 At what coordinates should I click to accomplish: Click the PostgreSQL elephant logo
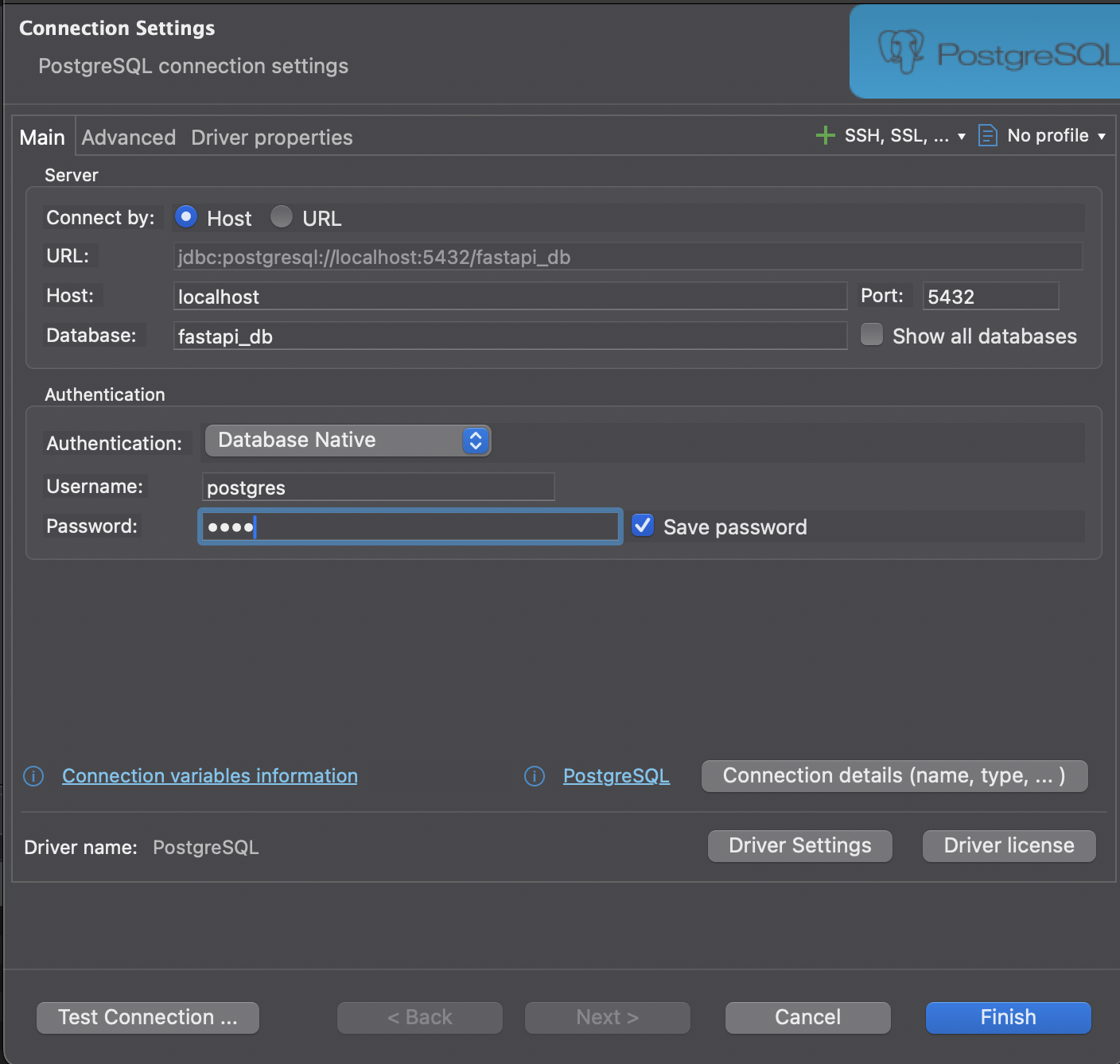pos(900,52)
